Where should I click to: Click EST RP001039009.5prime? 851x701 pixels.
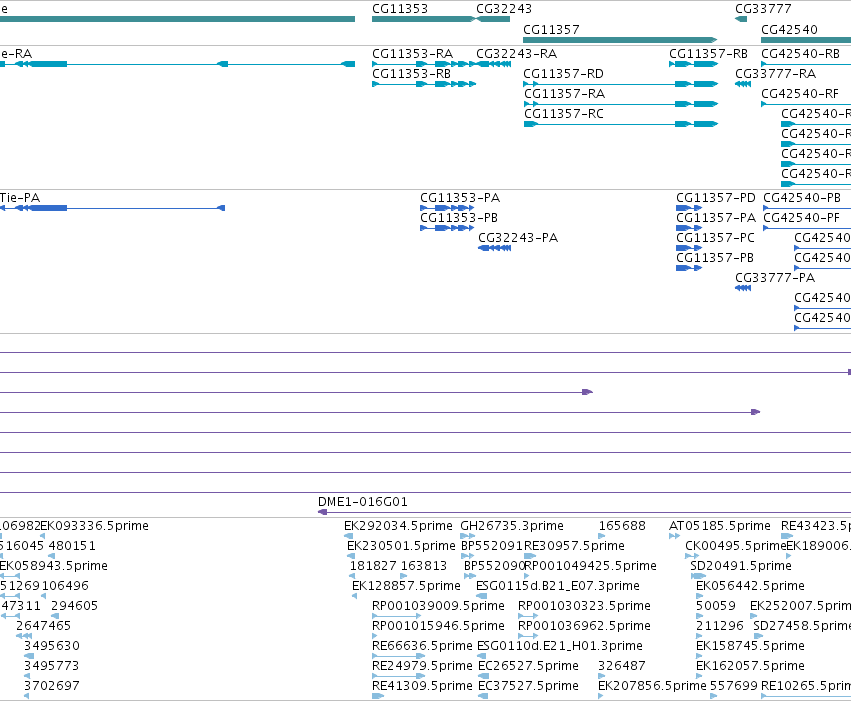[x=438, y=606]
